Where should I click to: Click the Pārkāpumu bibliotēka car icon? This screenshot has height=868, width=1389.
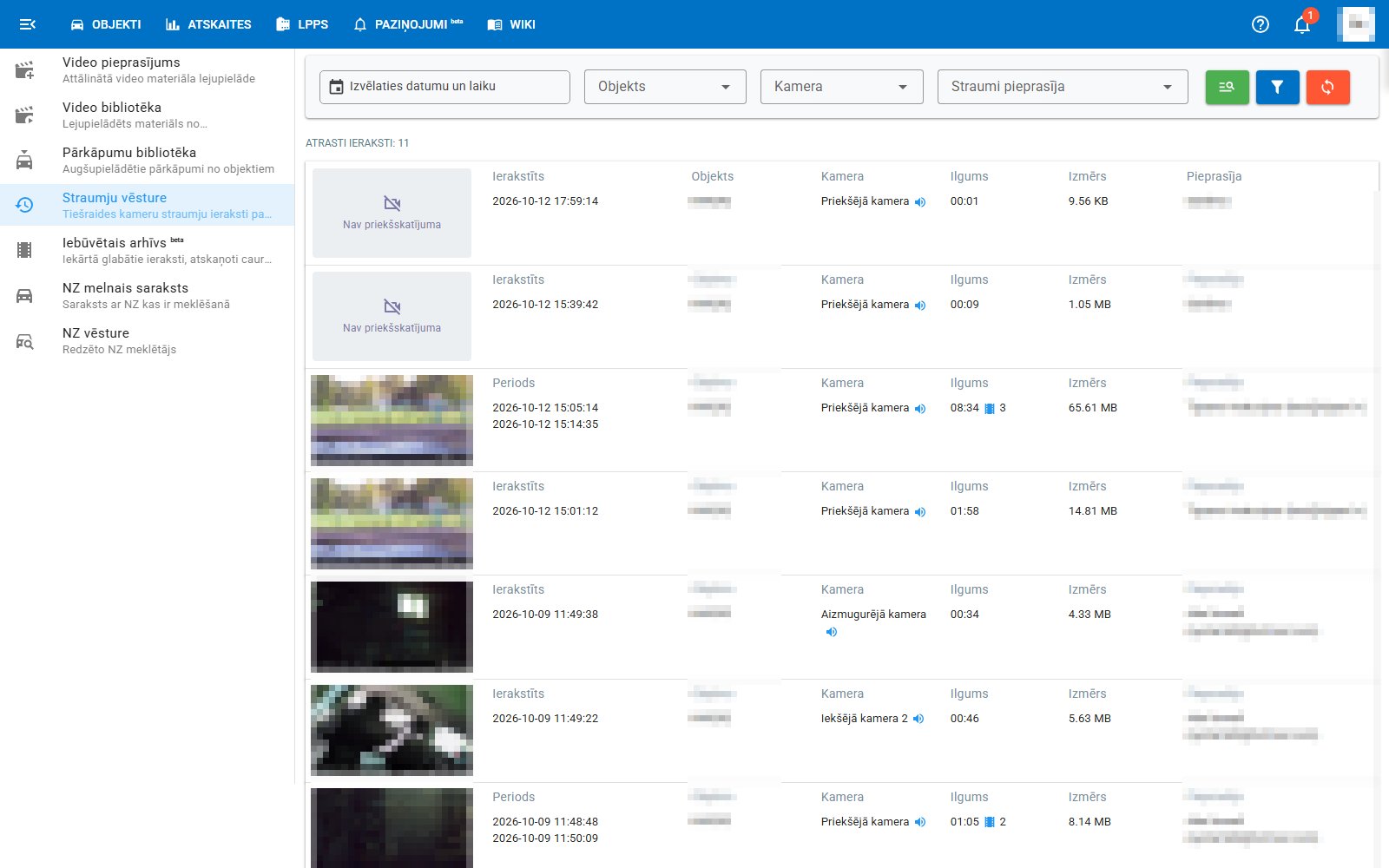[24, 161]
